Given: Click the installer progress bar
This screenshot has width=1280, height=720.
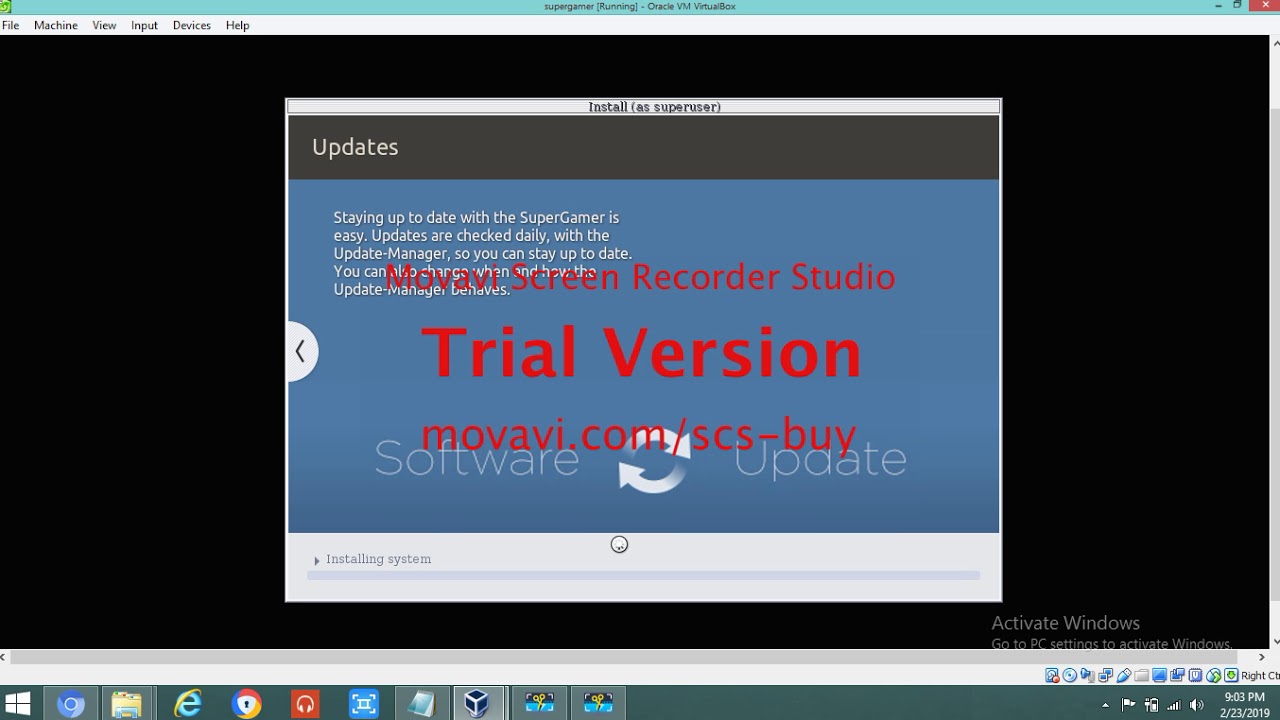Looking at the screenshot, I should click(643, 575).
